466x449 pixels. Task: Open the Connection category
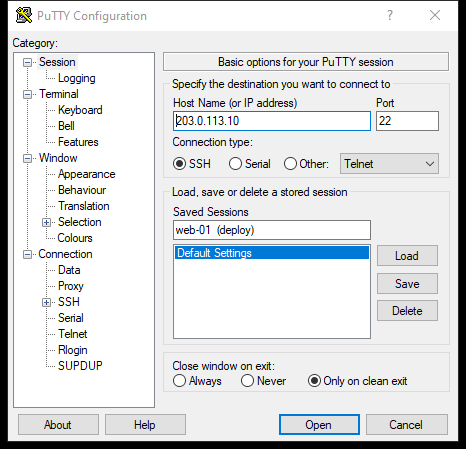click(x=65, y=254)
